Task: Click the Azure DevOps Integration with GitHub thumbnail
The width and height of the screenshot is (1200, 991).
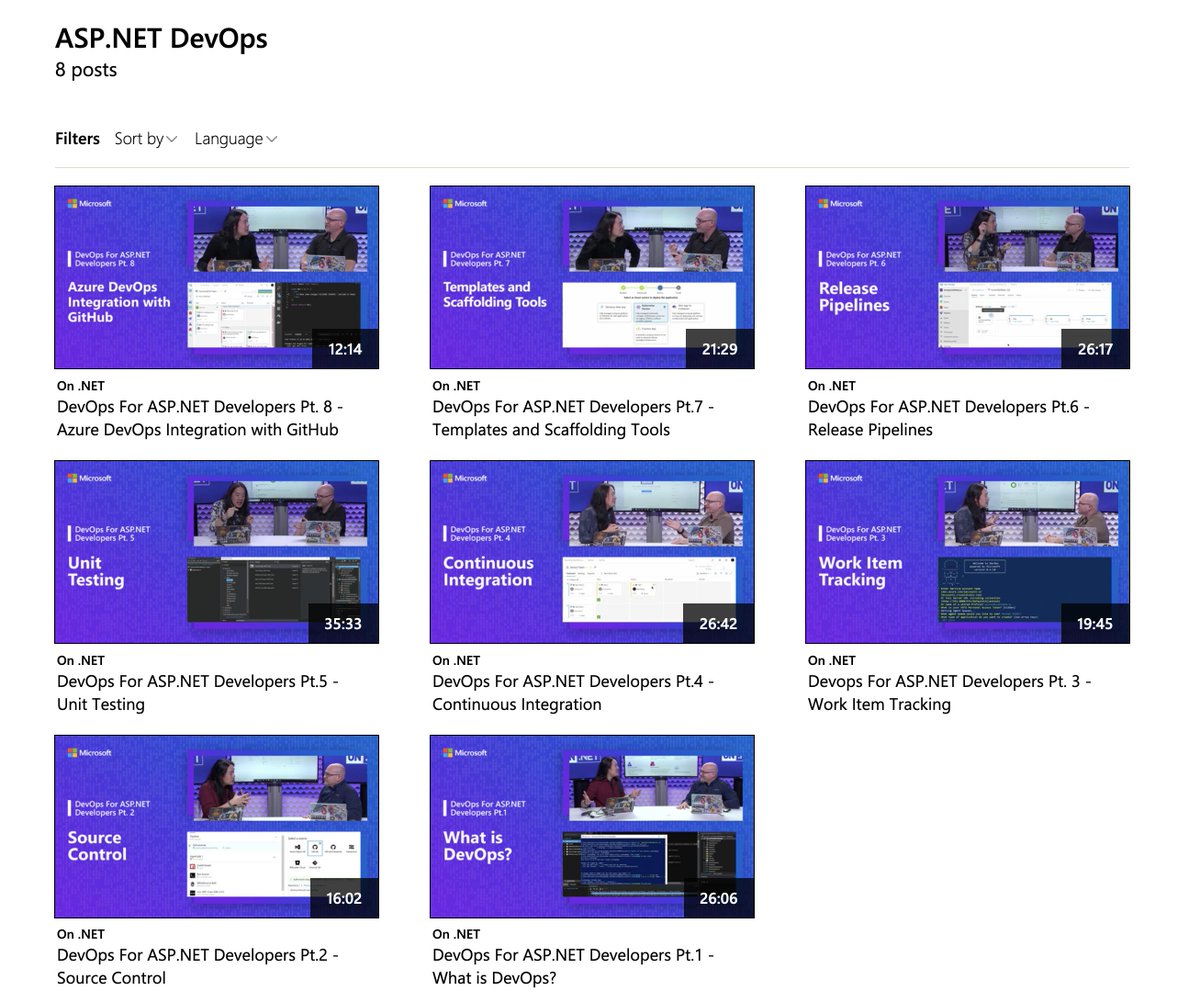Action: click(x=216, y=277)
